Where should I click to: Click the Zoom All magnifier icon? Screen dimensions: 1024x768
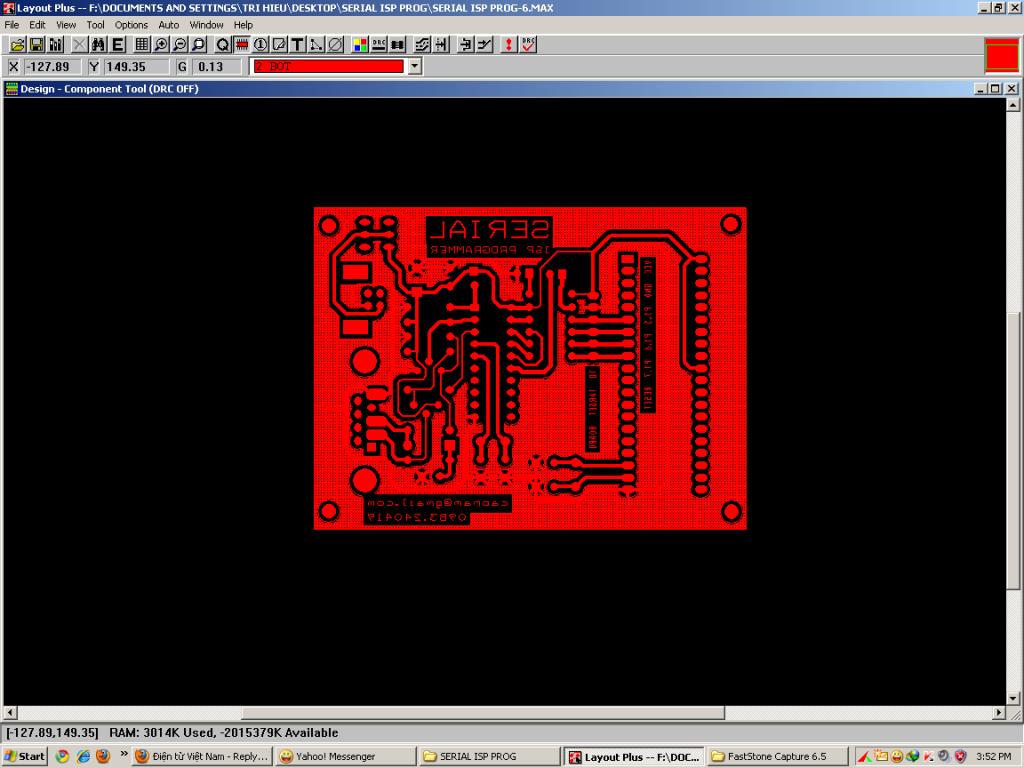click(199, 44)
